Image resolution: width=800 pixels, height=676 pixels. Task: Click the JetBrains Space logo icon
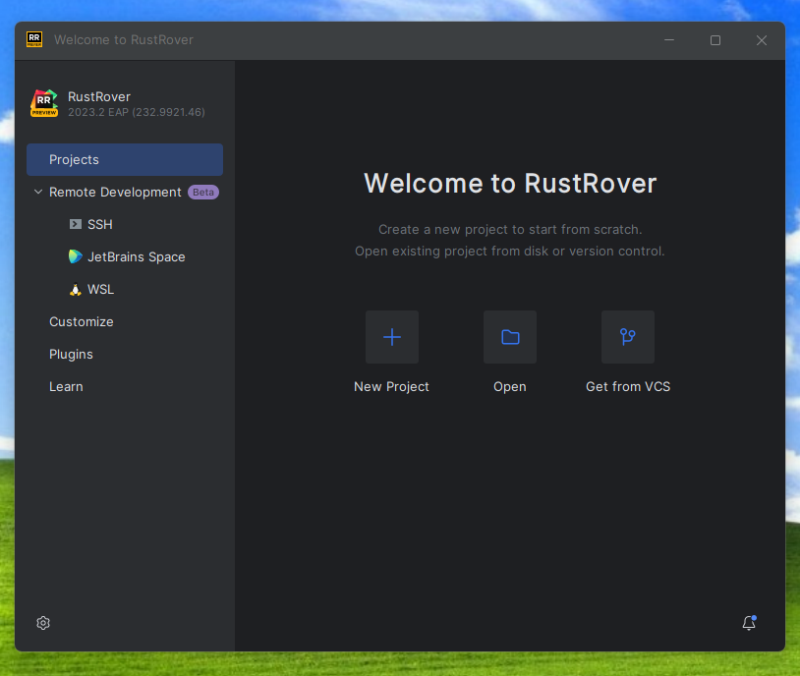click(x=75, y=257)
